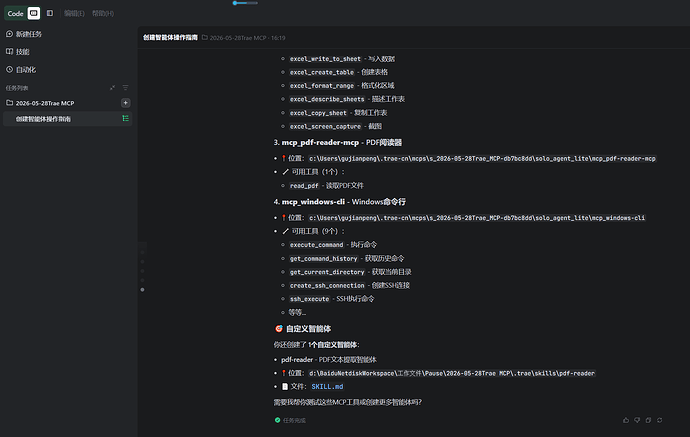Toggle the sidebar panel layout icon
690x437 pixels.
(50, 13)
